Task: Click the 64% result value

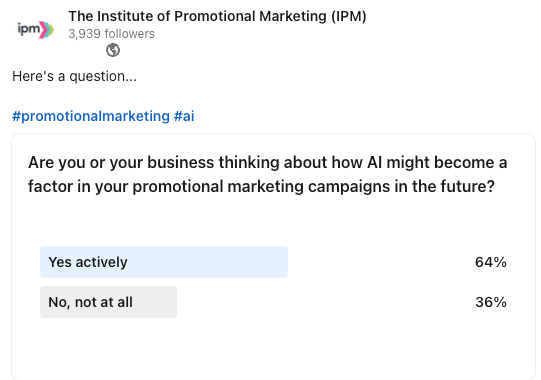Action: [x=491, y=262]
